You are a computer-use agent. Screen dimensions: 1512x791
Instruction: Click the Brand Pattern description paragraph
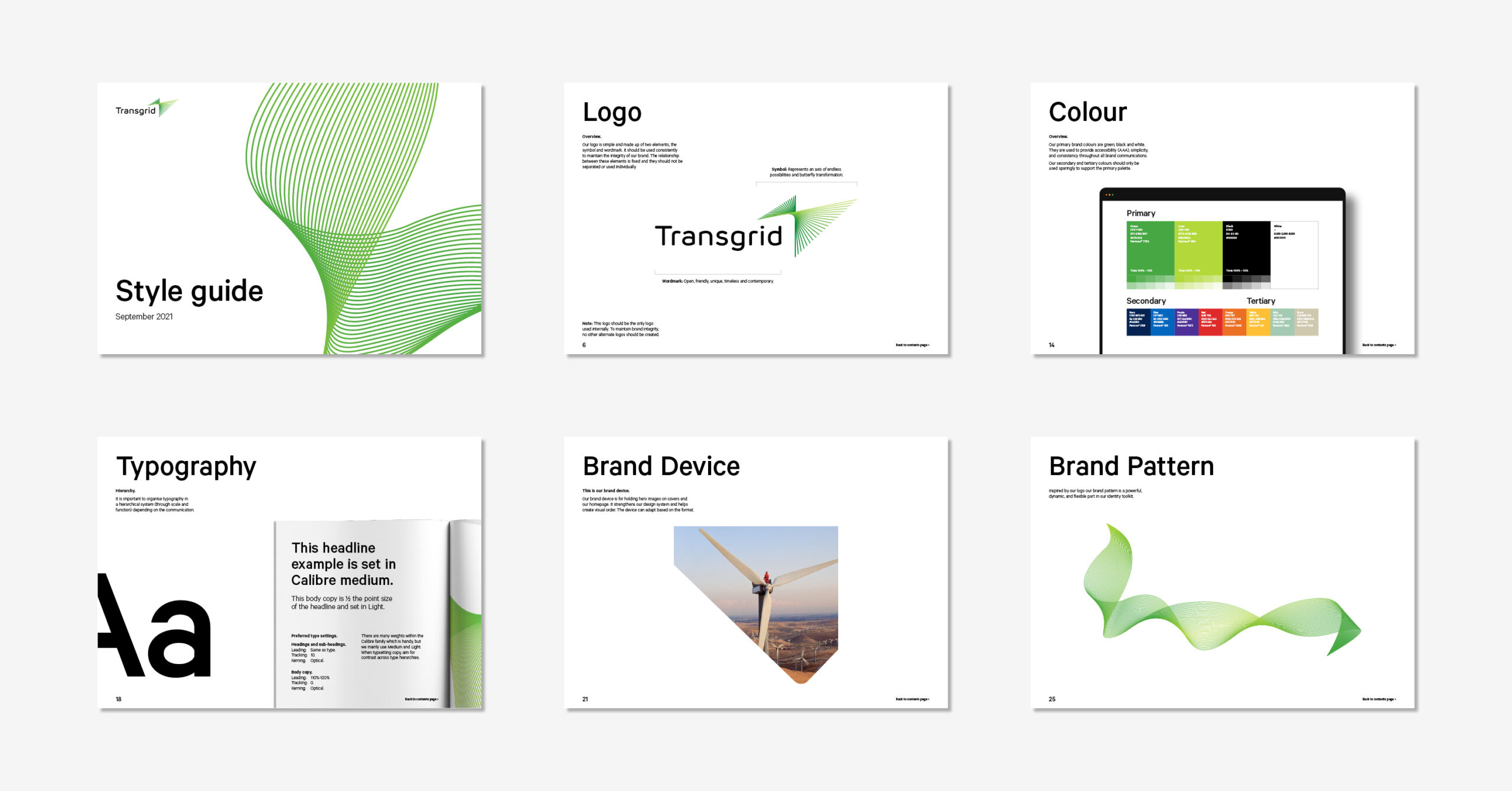[x=1095, y=493]
